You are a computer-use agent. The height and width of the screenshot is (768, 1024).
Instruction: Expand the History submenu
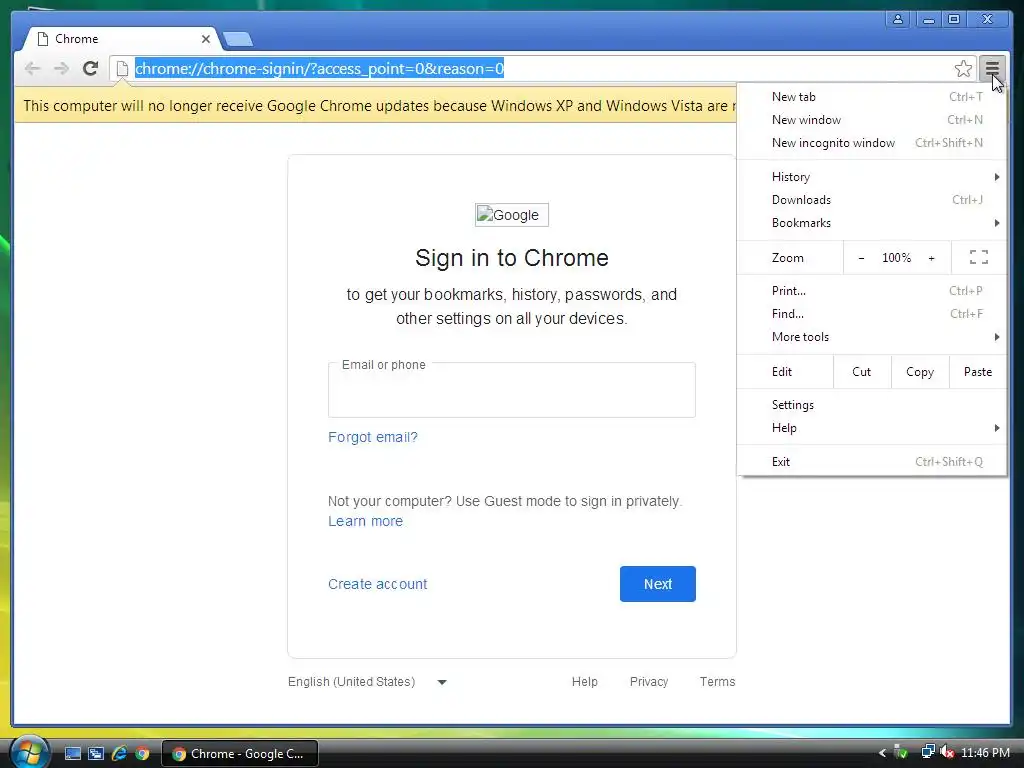point(872,177)
